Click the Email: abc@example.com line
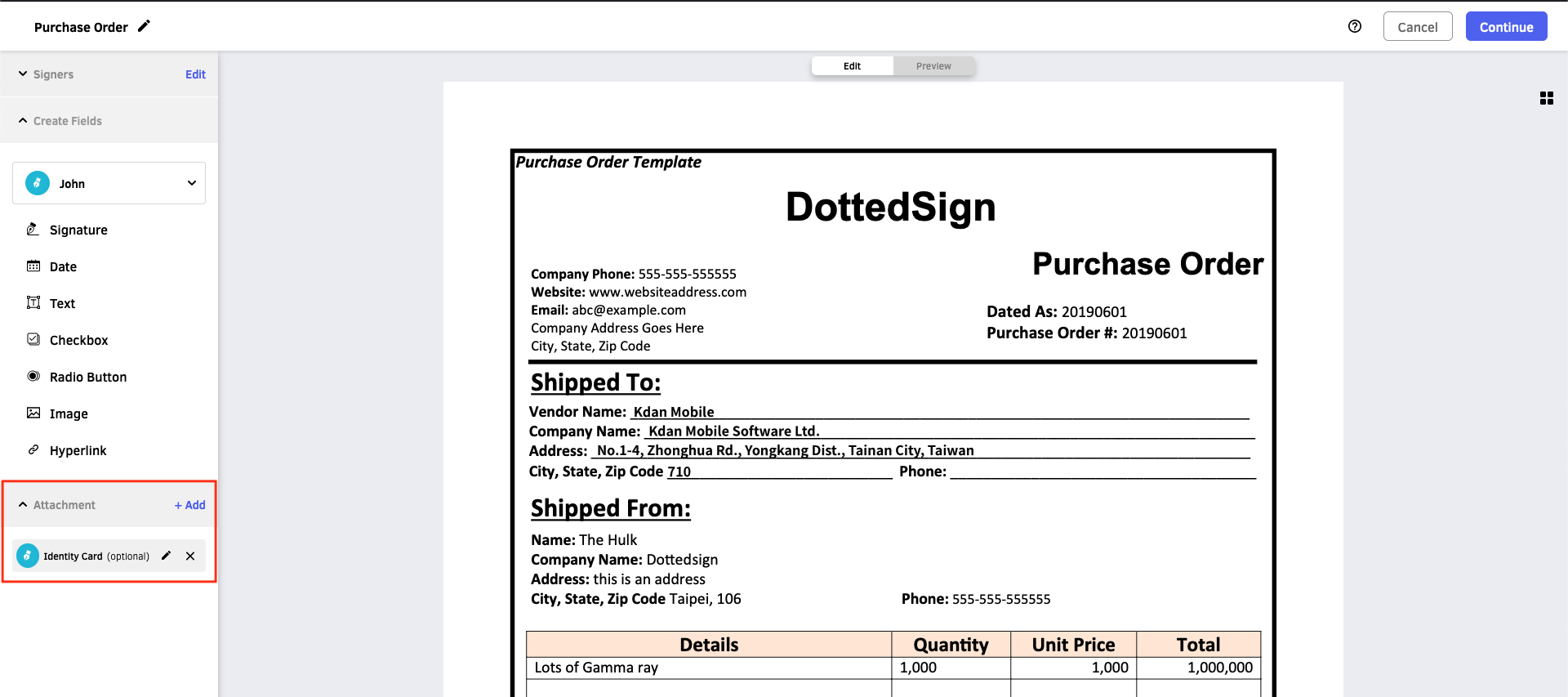 pyautogui.click(x=608, y=310)
